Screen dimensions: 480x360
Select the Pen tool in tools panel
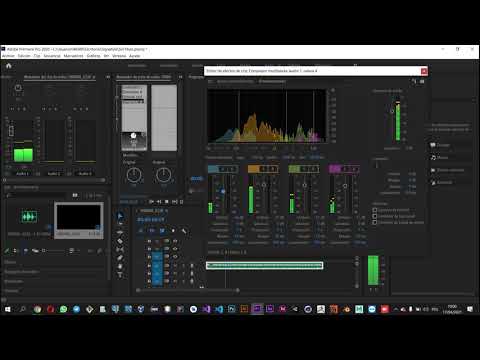point(120,258)
